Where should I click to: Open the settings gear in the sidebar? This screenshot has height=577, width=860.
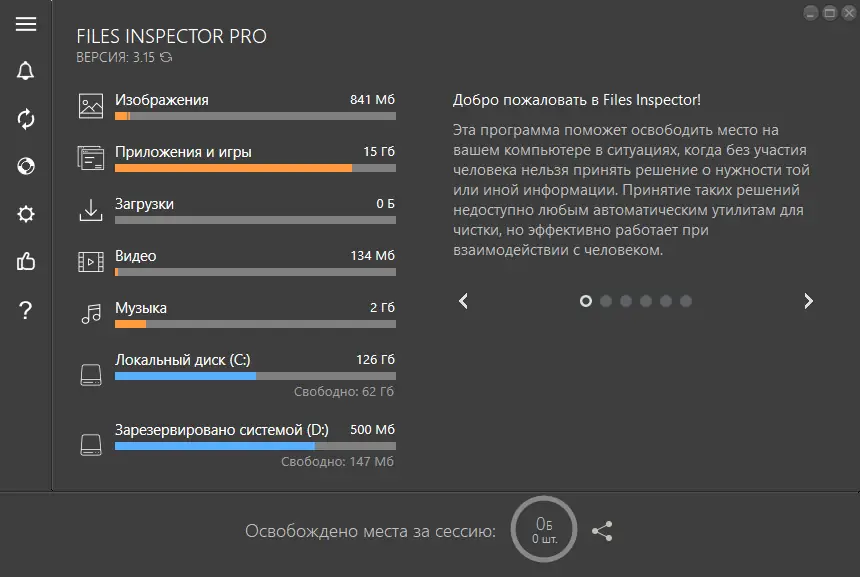25,214
